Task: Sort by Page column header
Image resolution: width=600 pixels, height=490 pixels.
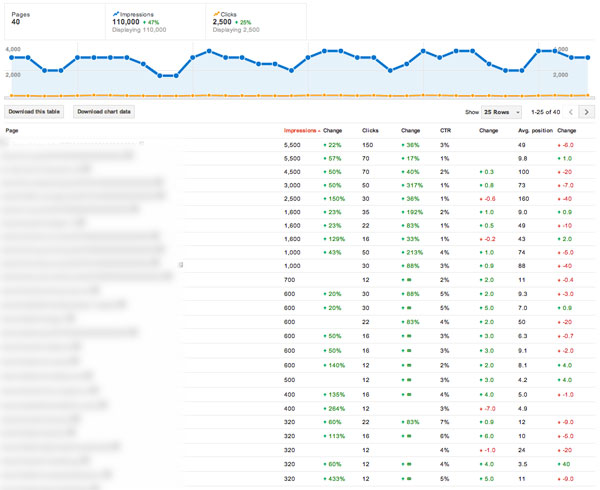Action: click(13, 131)
